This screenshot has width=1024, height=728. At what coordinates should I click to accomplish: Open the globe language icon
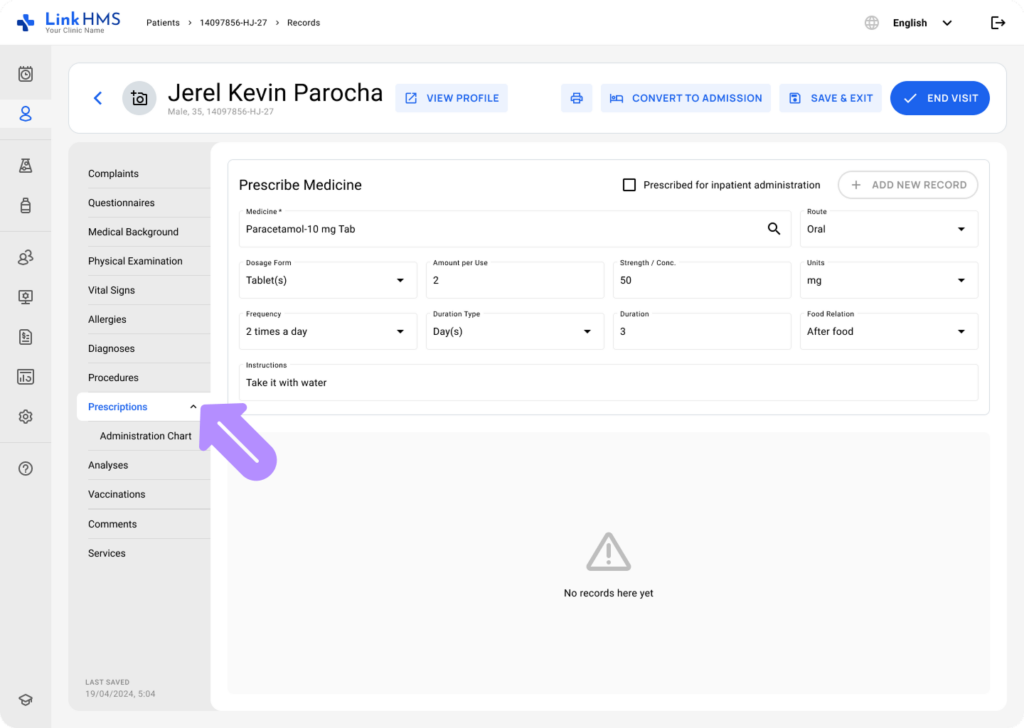click(872, 23)
